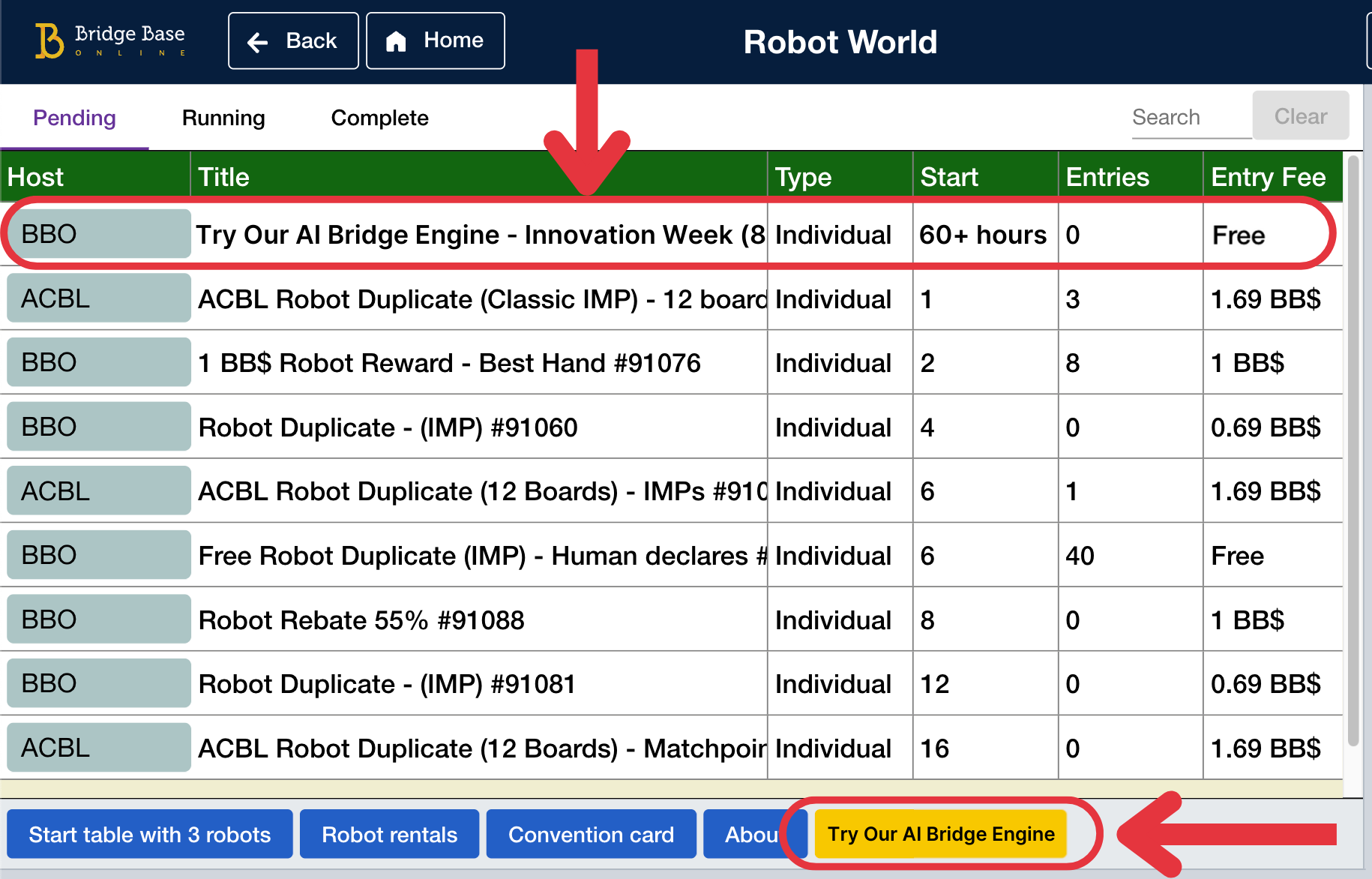This screenshot has height=879, width=1372.
Task: Click the Search input field
Action: coord(1190,116)
